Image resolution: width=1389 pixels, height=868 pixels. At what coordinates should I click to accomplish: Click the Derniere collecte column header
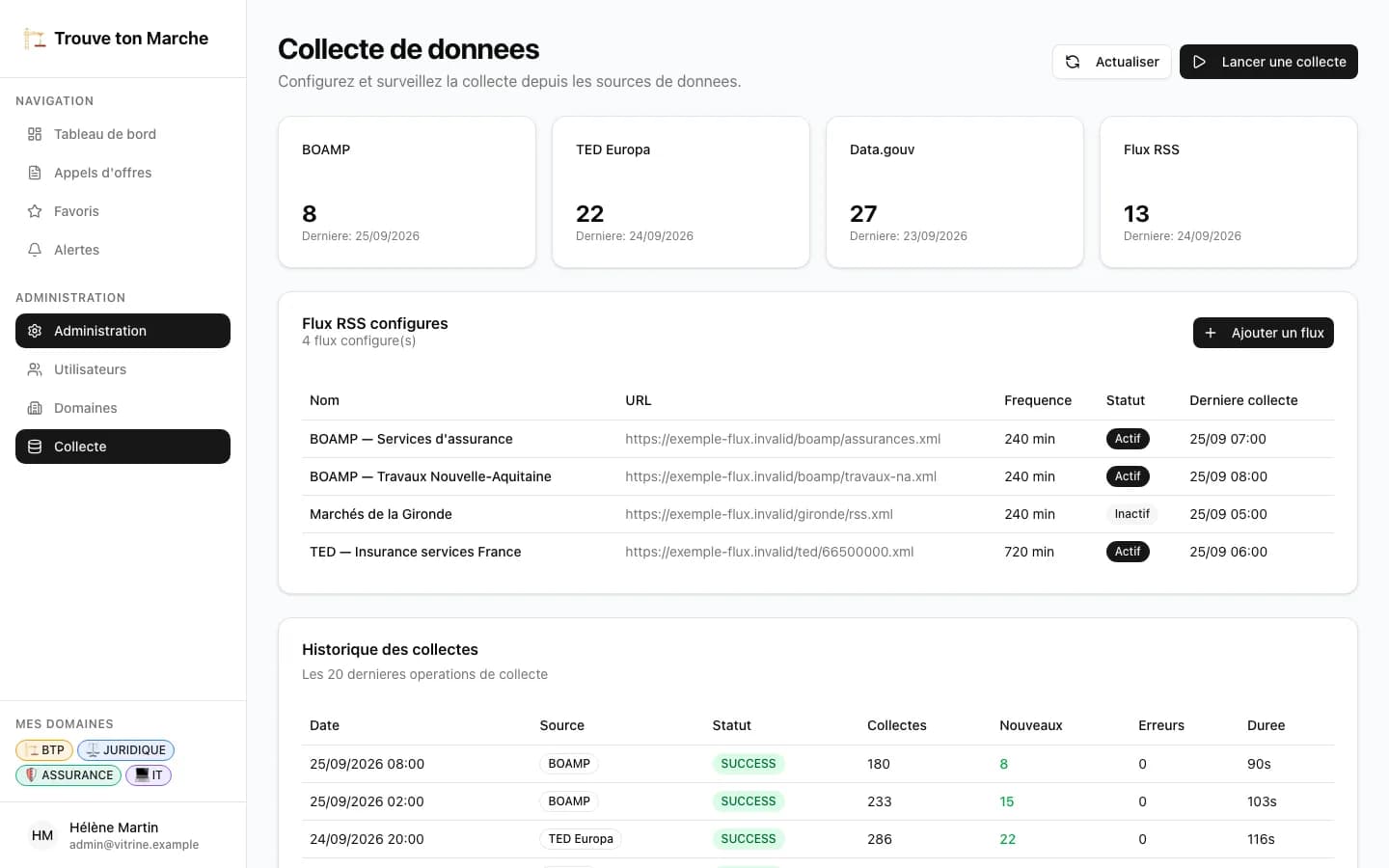[1243, 400]
